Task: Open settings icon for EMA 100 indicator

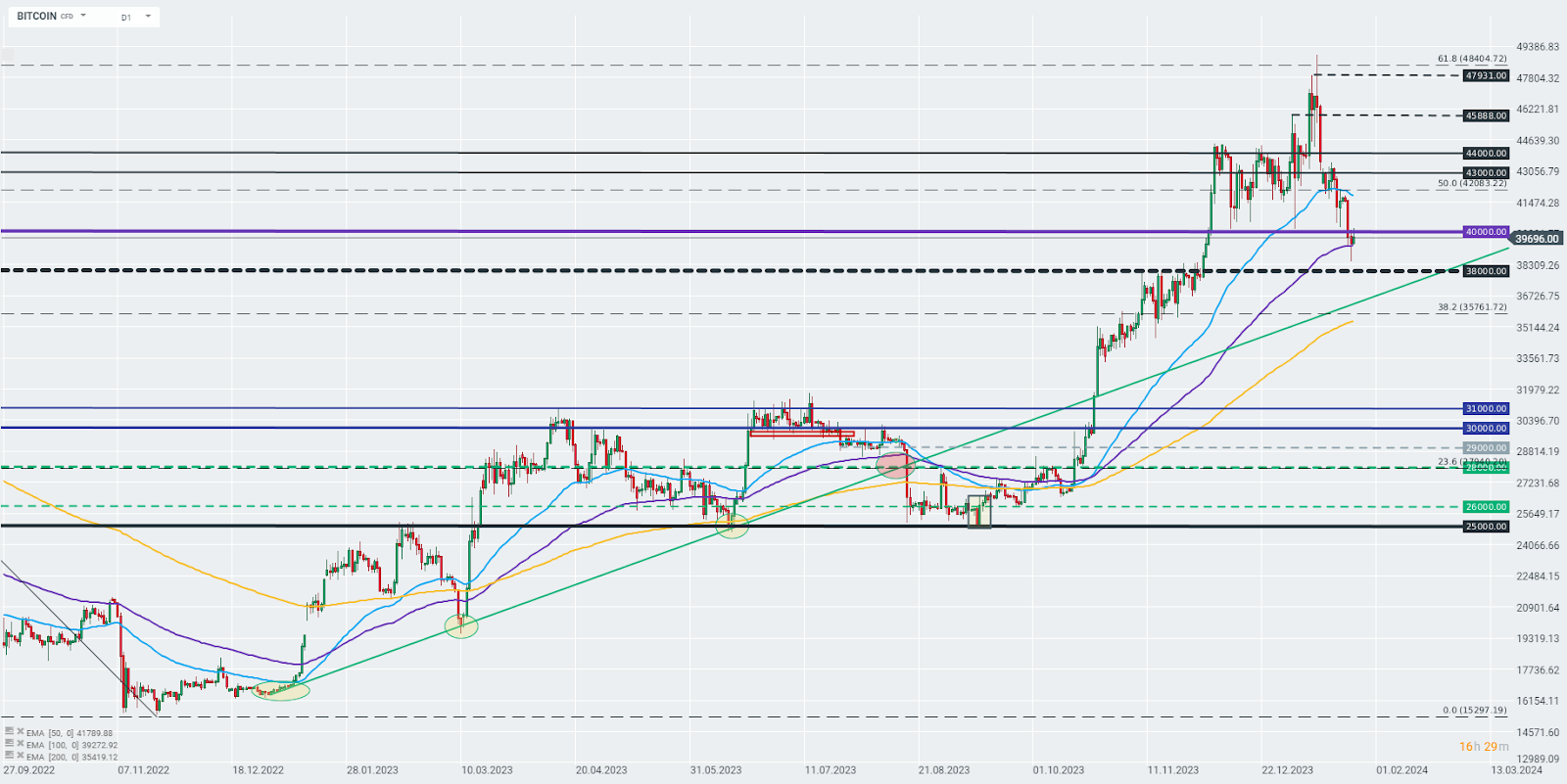Action: click(x=9, y=743)
